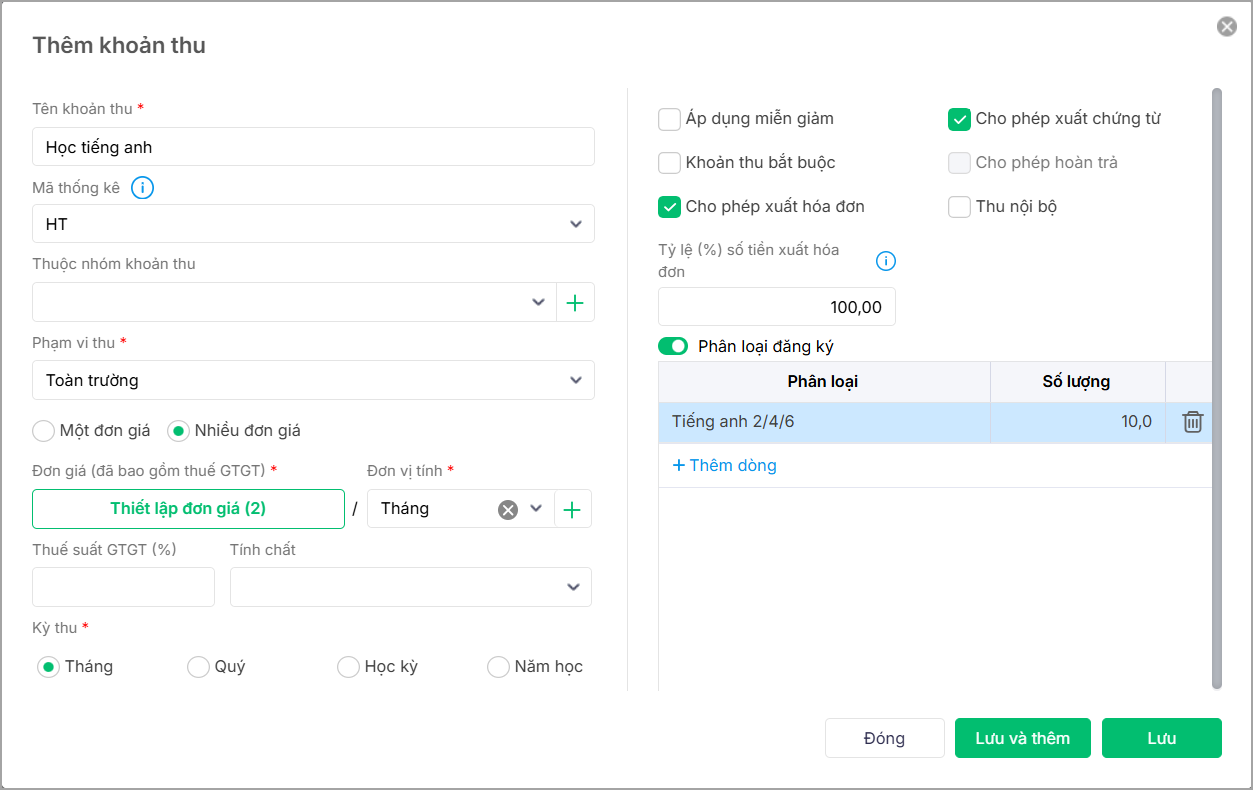This screenshot has width=1253, height=790.
Task: Choose Học kỳ as the collection period
Action: tap(348, 667)
